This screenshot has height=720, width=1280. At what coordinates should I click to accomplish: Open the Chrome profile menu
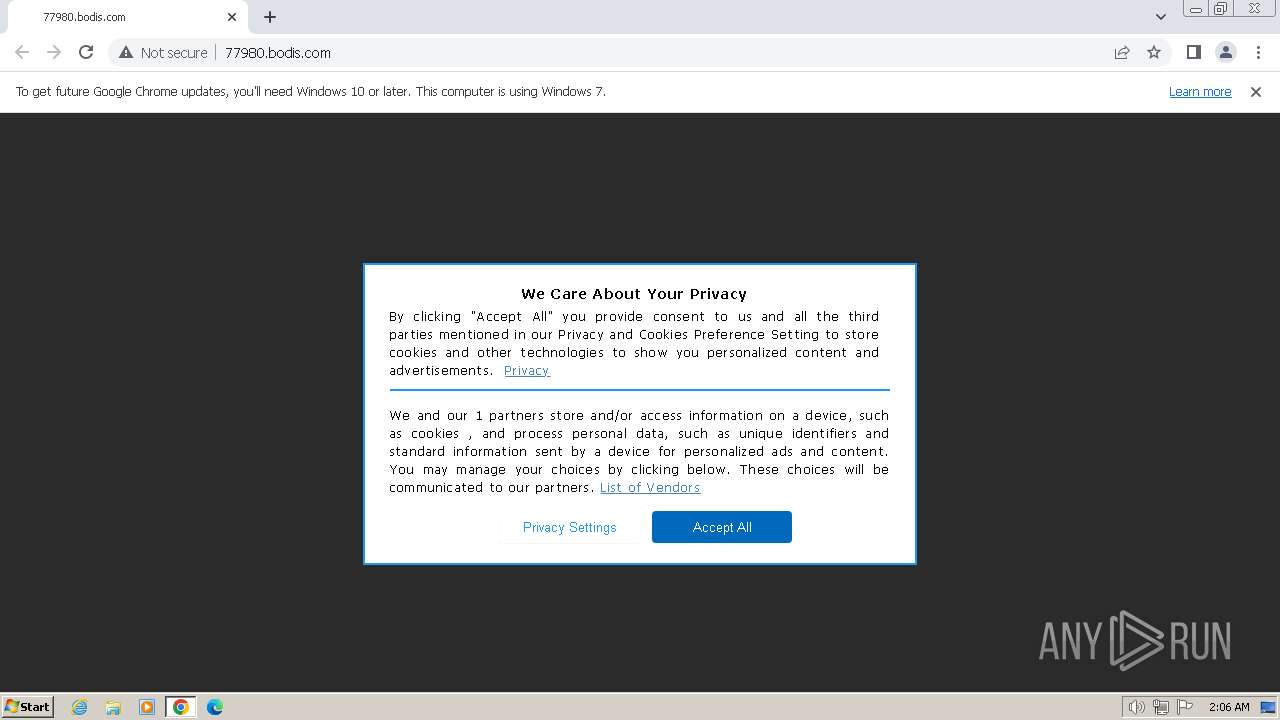click(x=1225, y=53)
